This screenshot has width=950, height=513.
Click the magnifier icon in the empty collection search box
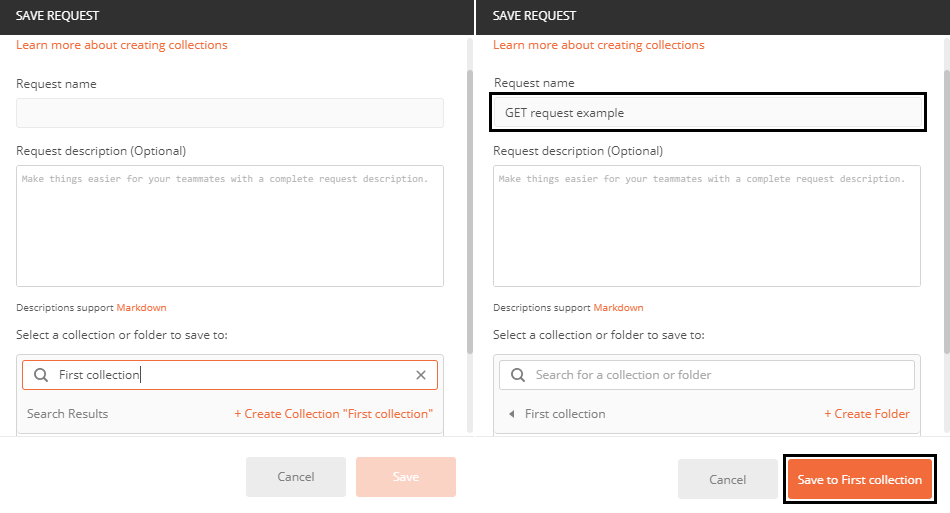[518, 375]
